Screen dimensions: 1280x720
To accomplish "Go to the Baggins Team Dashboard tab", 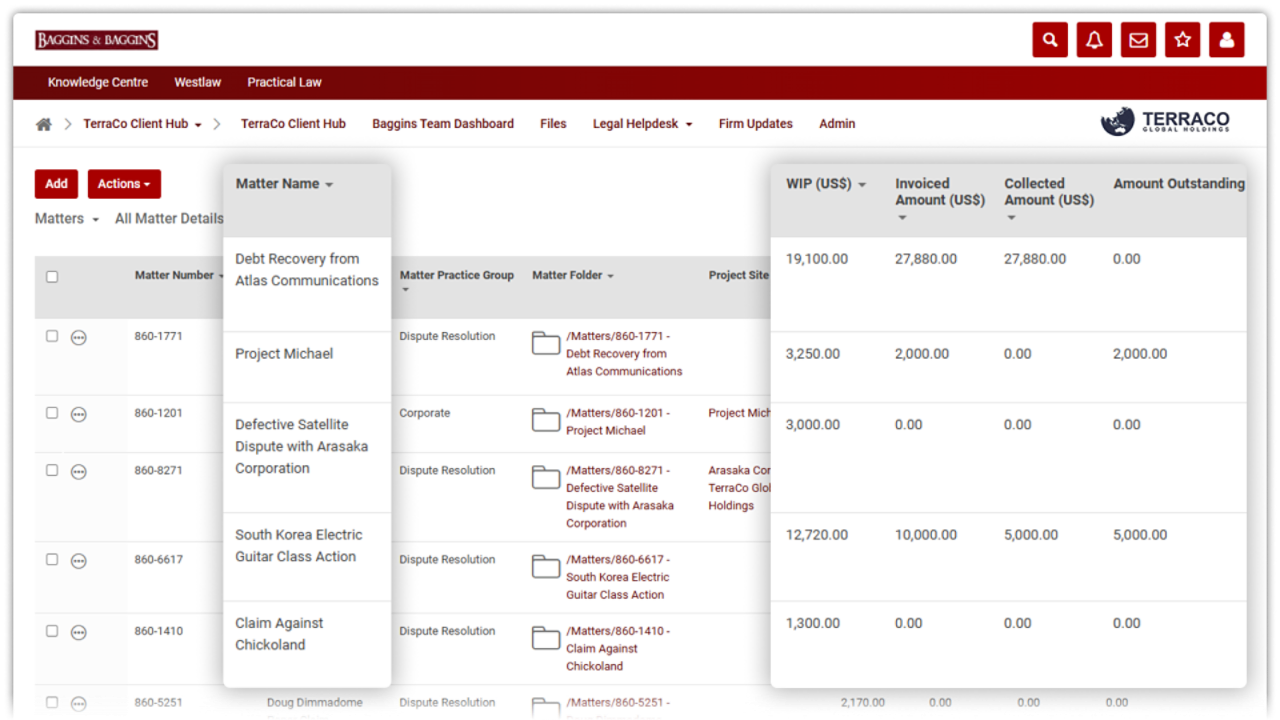I will (443, 124).
